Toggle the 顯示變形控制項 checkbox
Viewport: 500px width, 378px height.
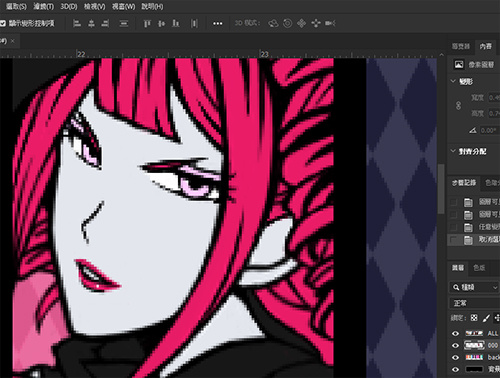coord(3,23)
